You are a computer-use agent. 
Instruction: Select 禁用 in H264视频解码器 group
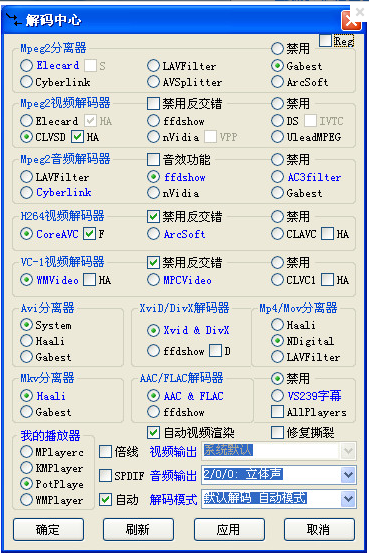tap(277, 216)
